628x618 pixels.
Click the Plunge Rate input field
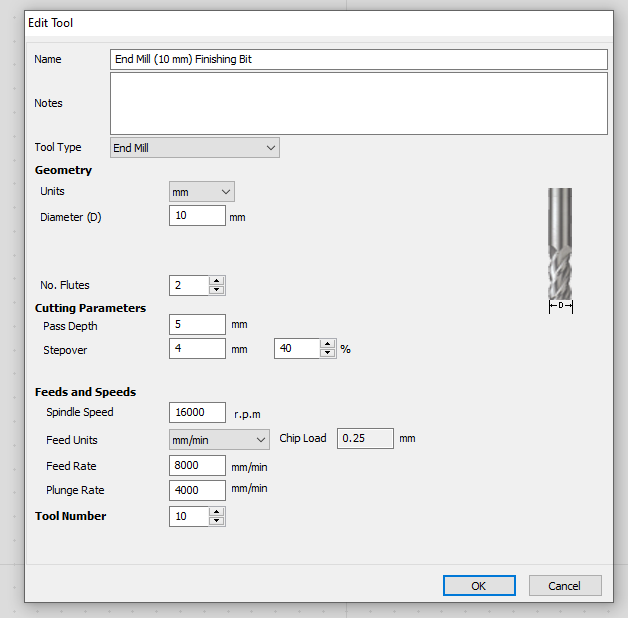(197, 490)
